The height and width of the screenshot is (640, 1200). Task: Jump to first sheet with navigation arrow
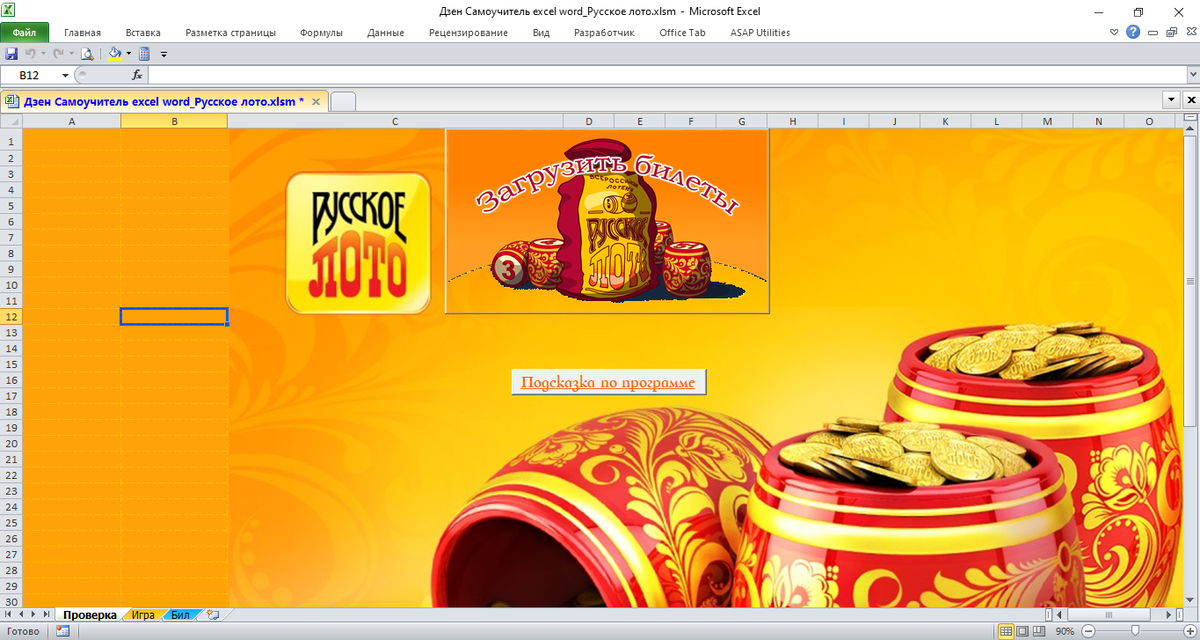coord(9,614)
